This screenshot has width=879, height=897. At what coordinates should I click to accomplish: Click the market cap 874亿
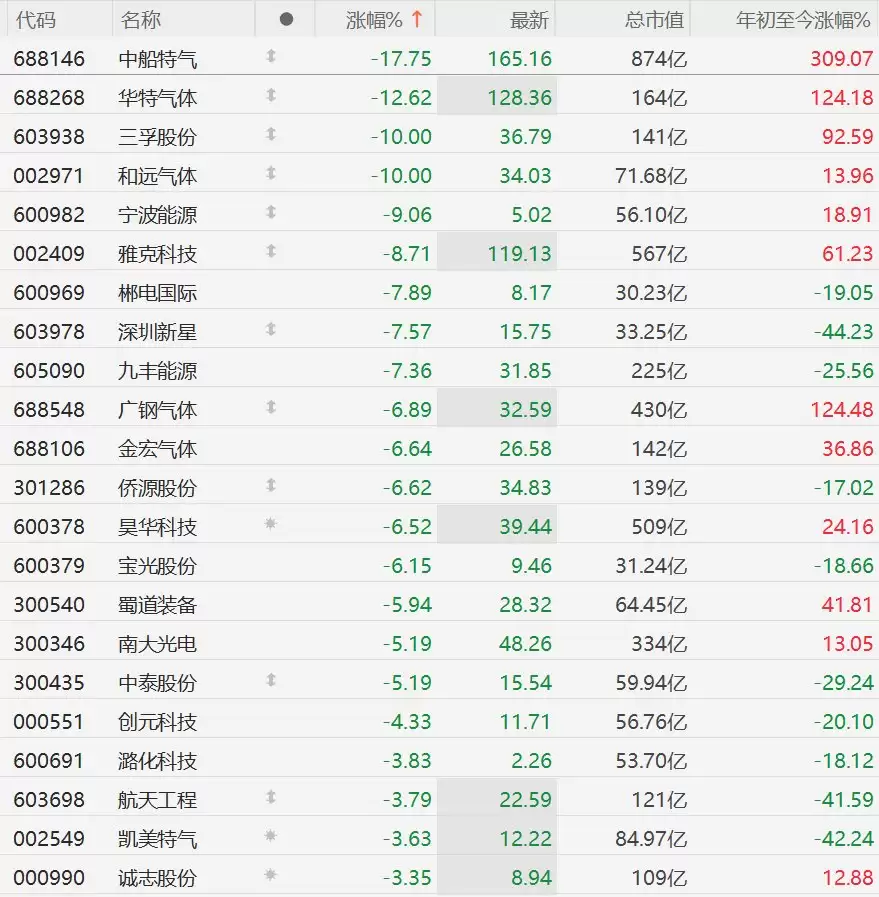click(x=659, y=59)
